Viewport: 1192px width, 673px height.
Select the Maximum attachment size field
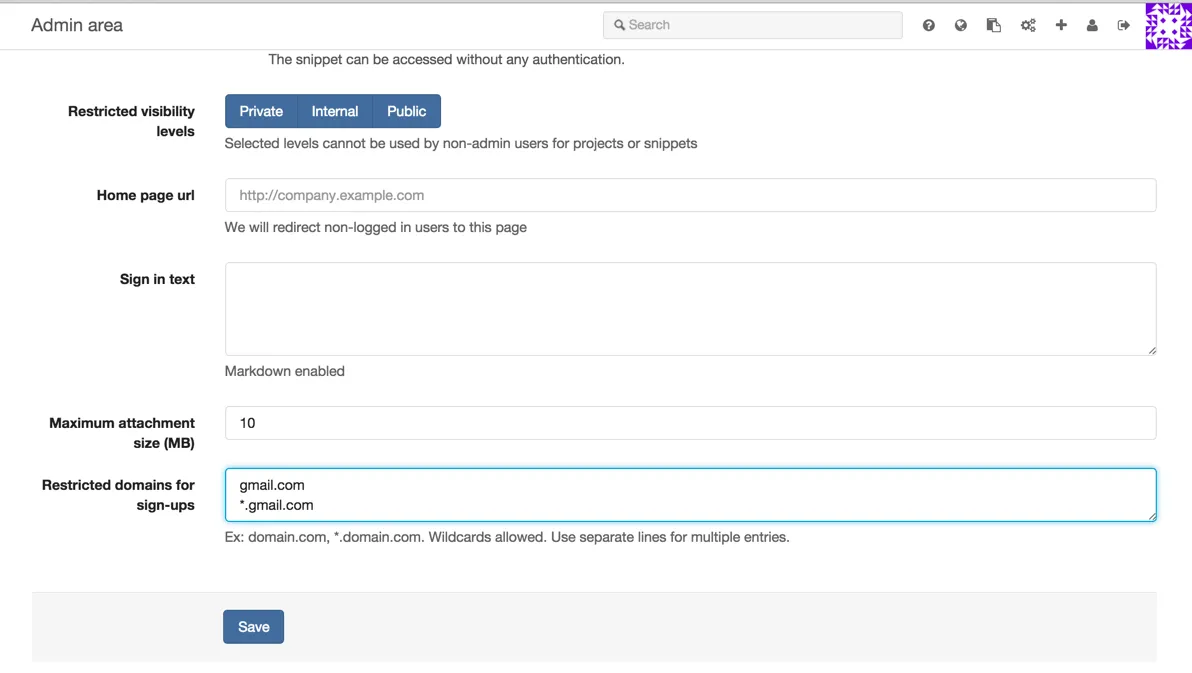(x=690, y=423)
